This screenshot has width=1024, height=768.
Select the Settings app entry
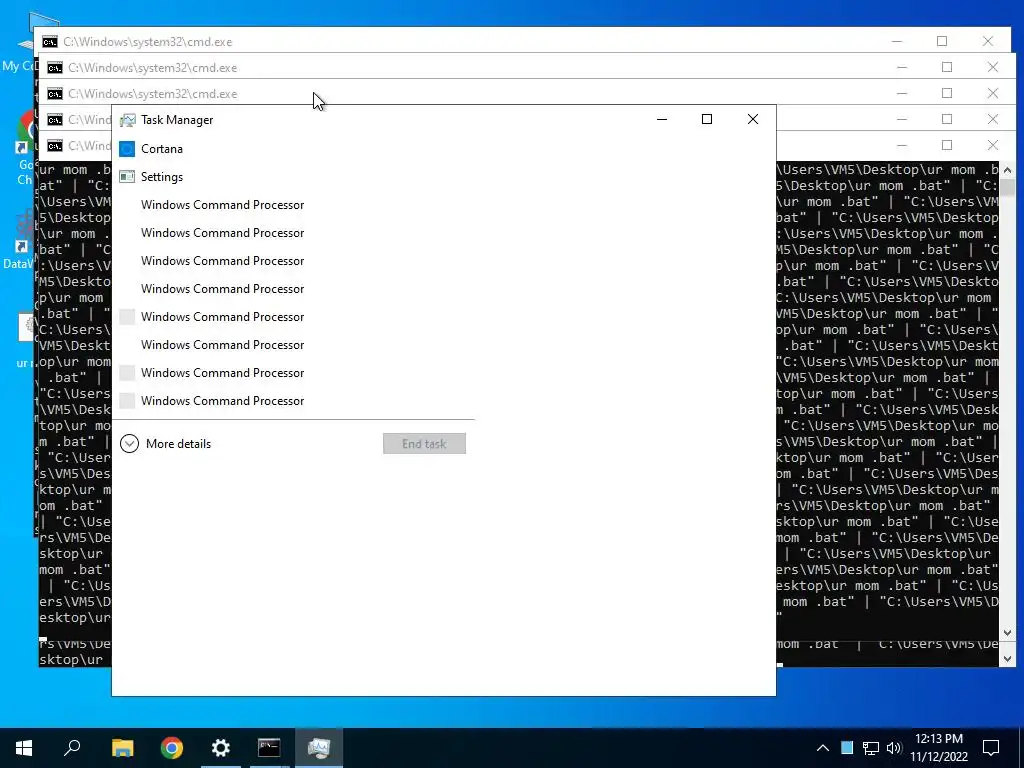(293, 177)
